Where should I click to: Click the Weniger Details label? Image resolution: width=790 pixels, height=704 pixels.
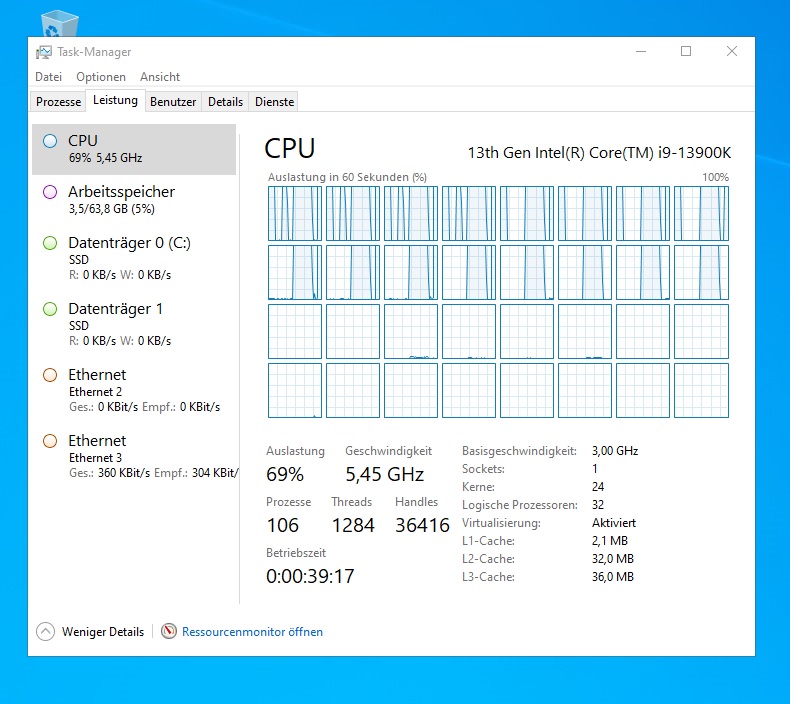(x=103, y=631)
